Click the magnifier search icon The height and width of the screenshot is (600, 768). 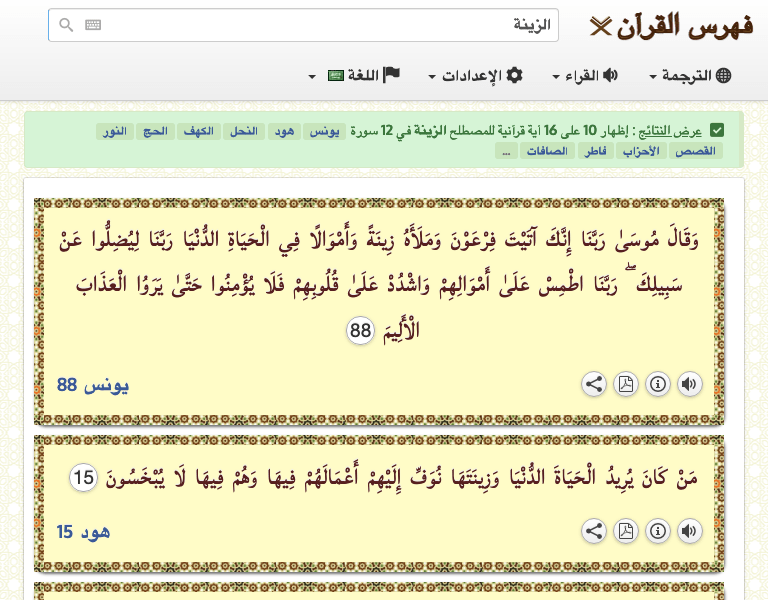66,25
